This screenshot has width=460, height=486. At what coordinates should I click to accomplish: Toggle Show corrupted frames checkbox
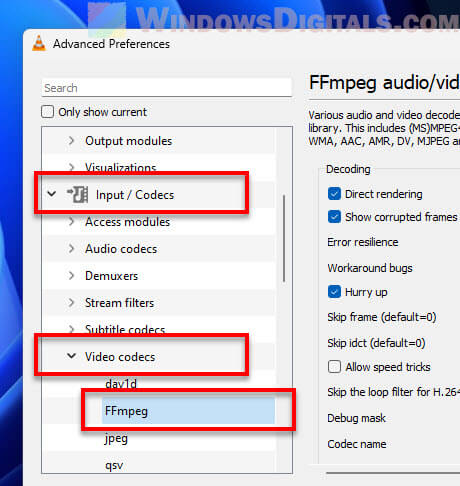pyautogui.click(x=334, y=217)
